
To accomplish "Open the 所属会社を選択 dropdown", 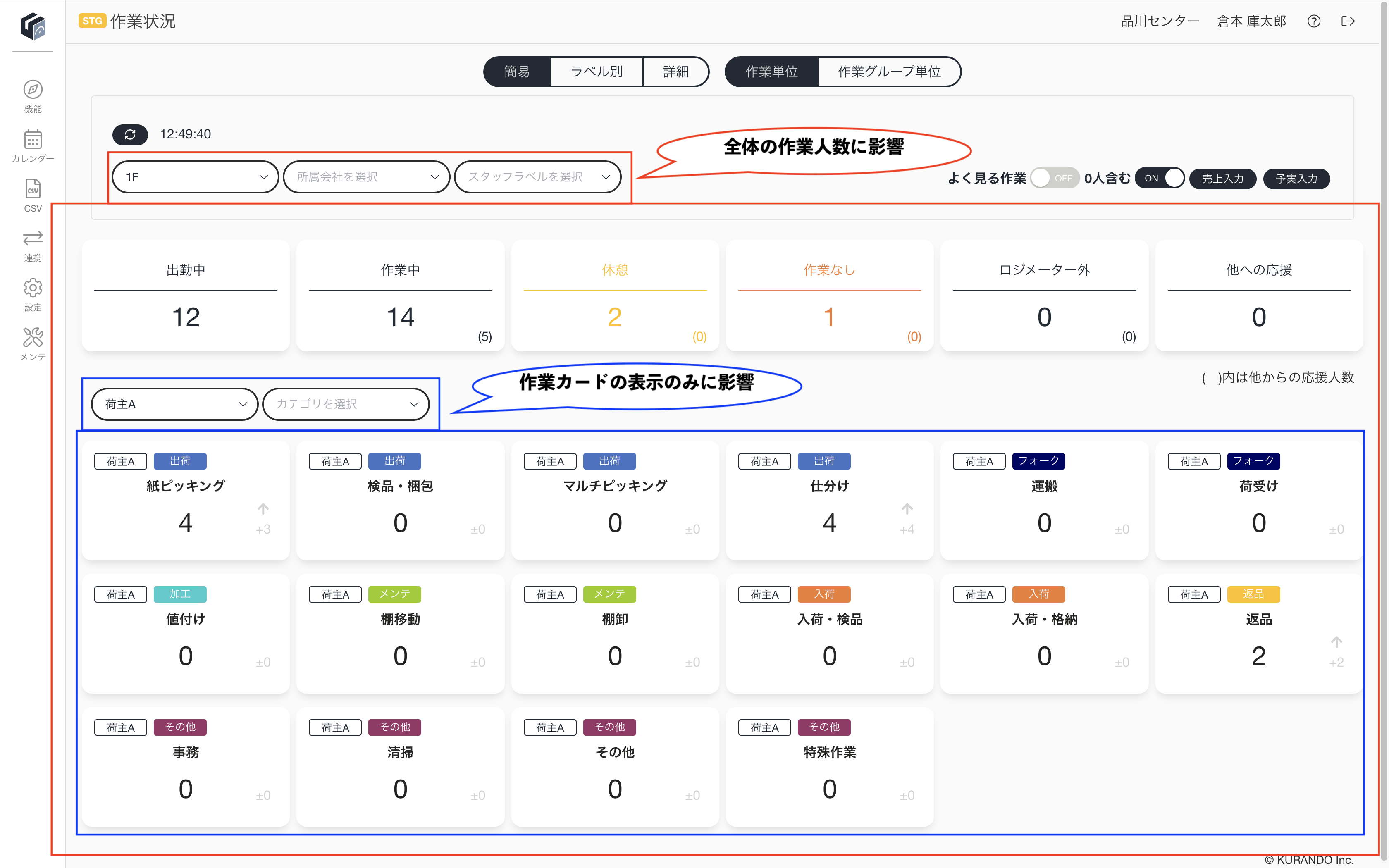I will (366, 177).
